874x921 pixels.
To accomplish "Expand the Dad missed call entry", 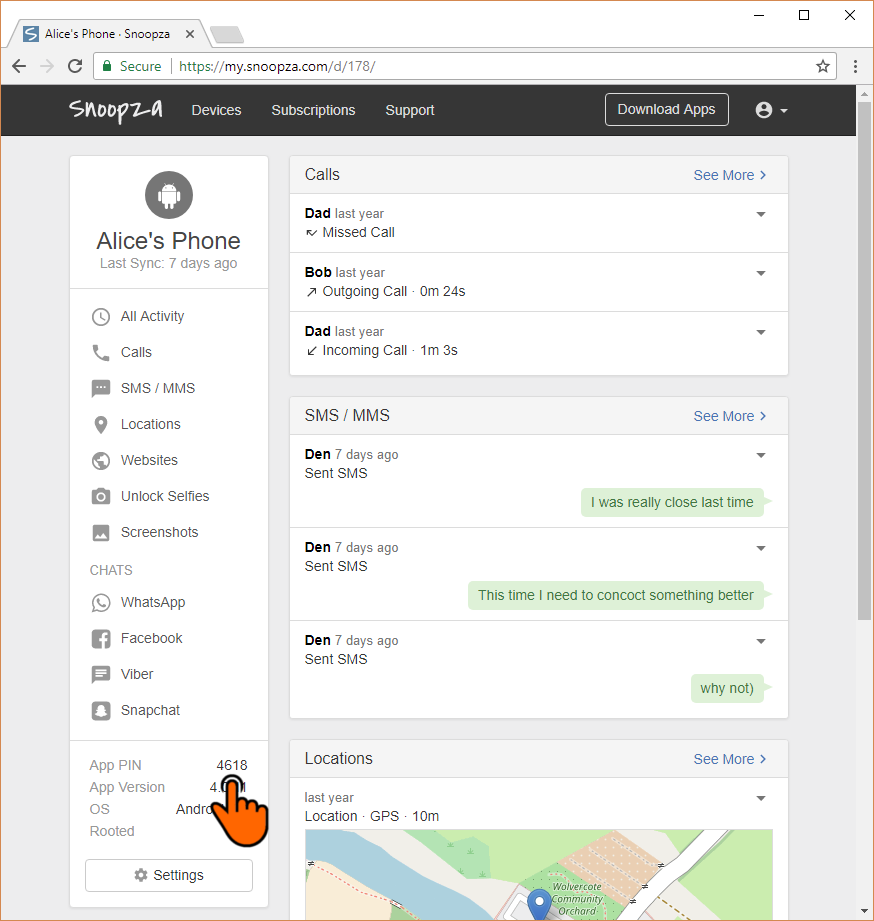I will pyautogui.click(x=761, y=214).
